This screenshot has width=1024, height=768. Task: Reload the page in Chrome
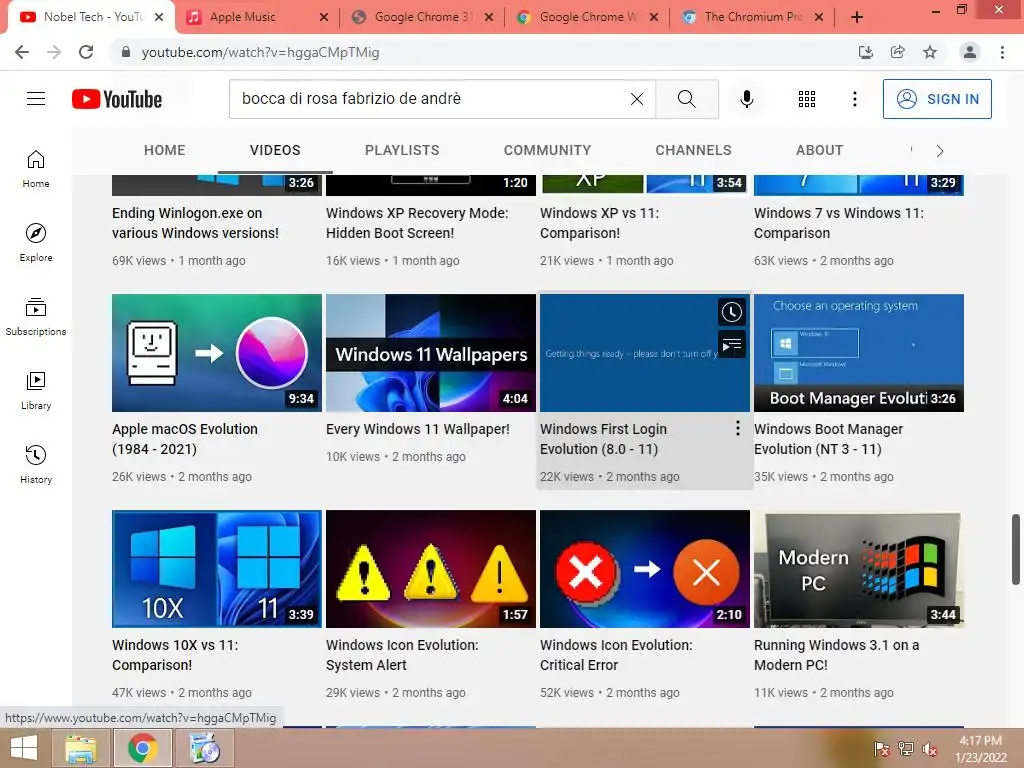coord(86,52)
